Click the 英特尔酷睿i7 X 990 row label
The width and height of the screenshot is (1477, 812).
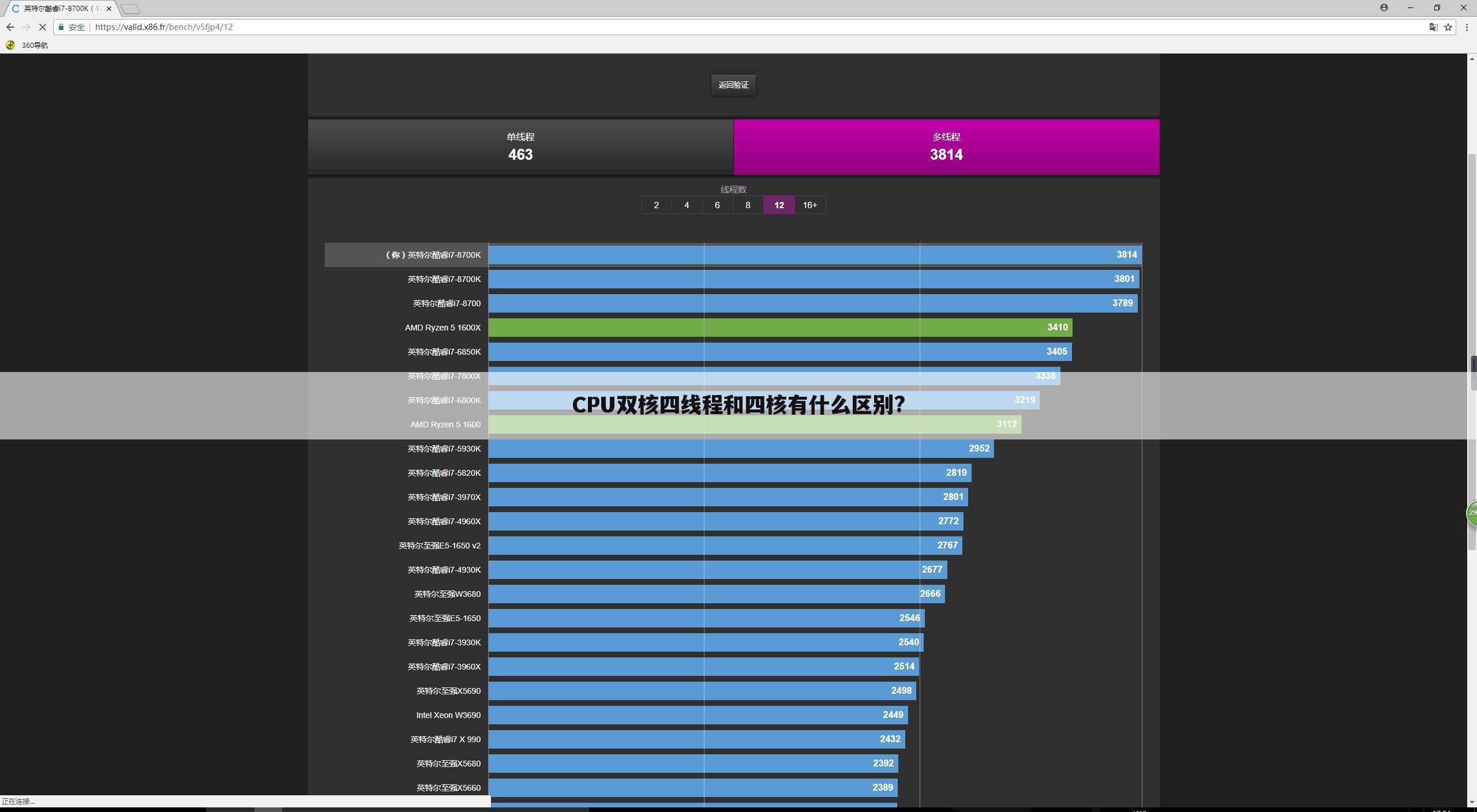pyautogui.click(x=445, y=739)
